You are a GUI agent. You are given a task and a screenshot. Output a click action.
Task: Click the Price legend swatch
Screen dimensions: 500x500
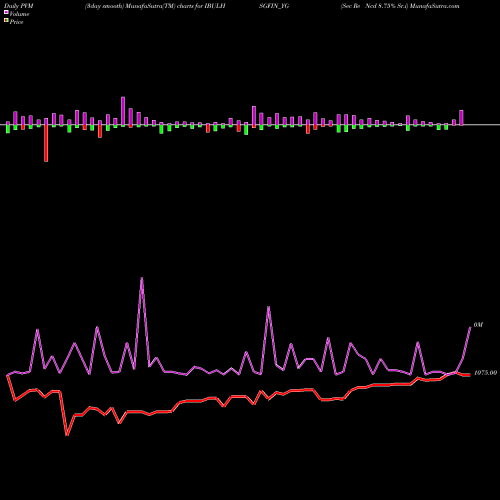6,21
